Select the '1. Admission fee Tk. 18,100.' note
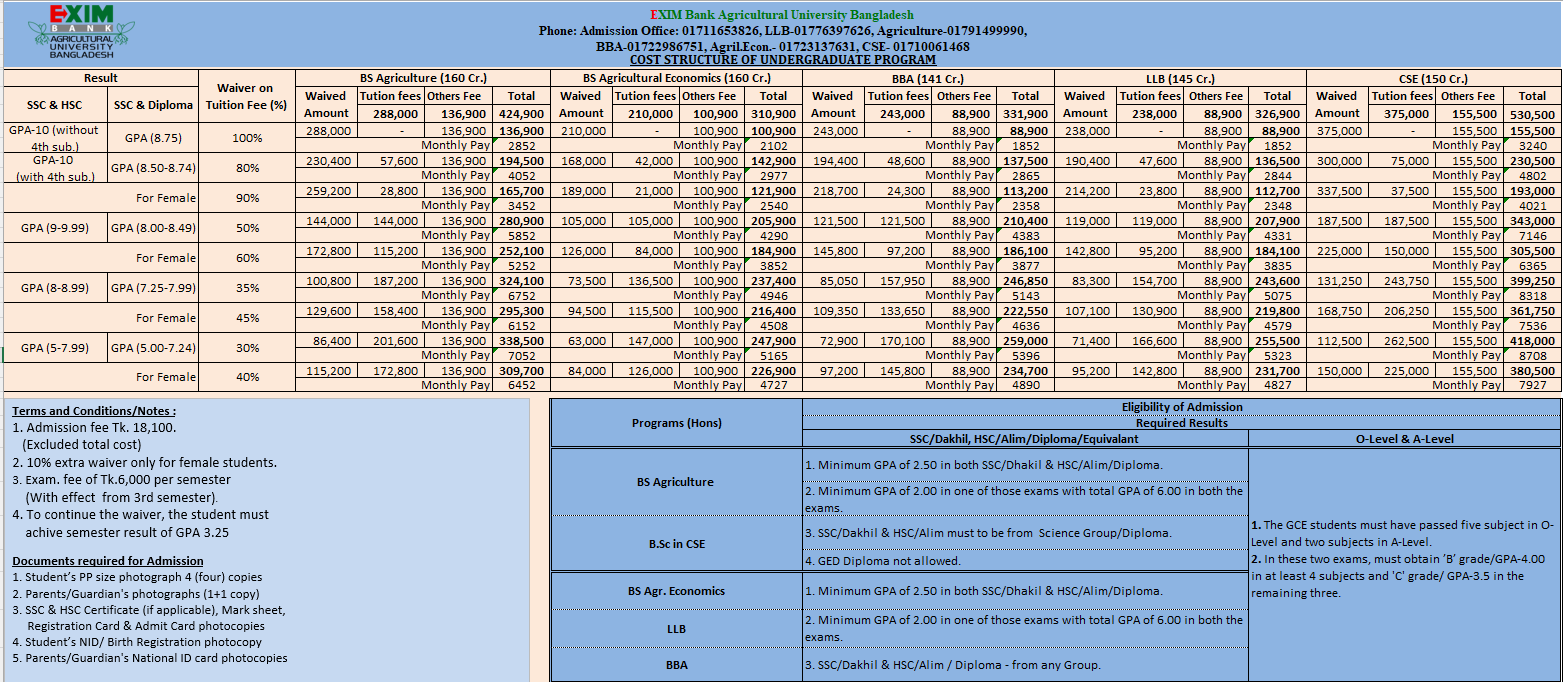Viewport: 1563px width, 682px height. pos(94,427)
